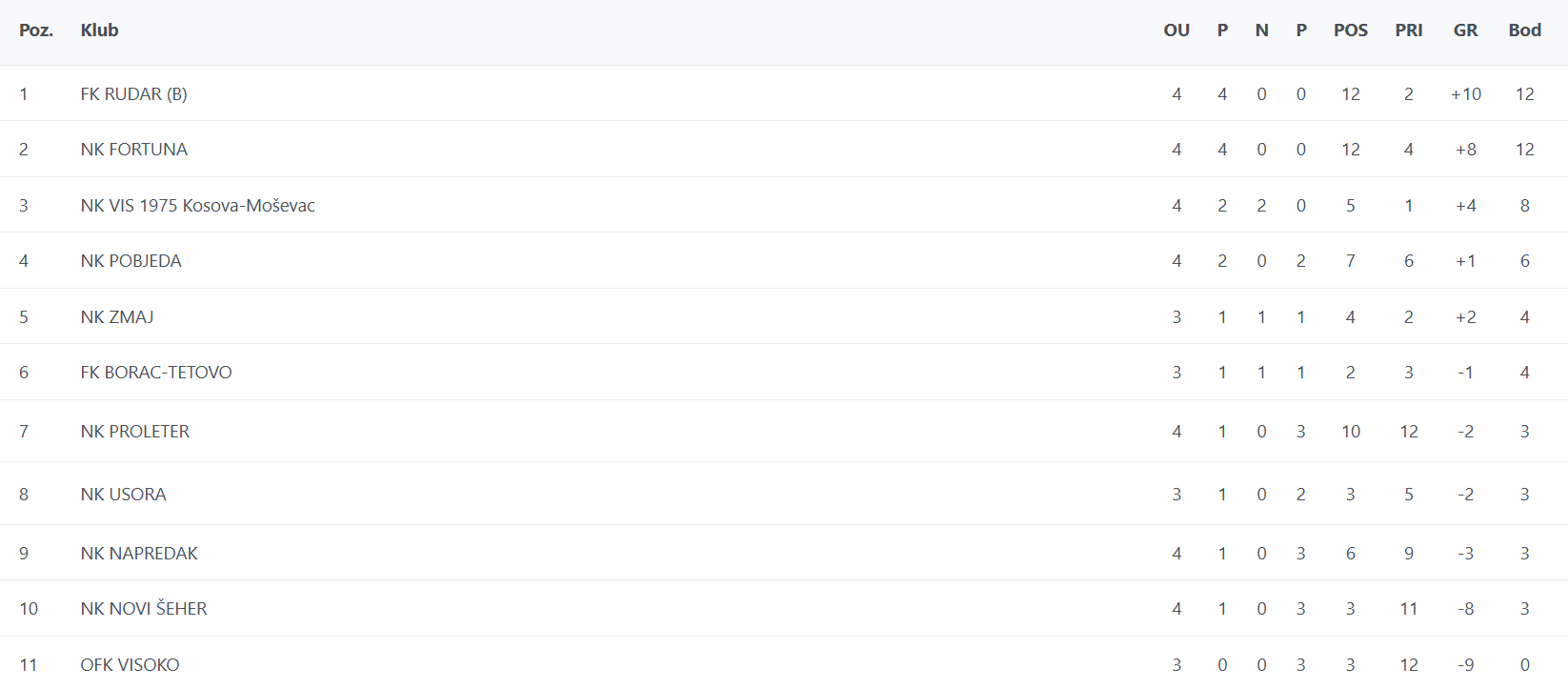
Task: Click the N column header
Action: click(x=1261, y=30)
